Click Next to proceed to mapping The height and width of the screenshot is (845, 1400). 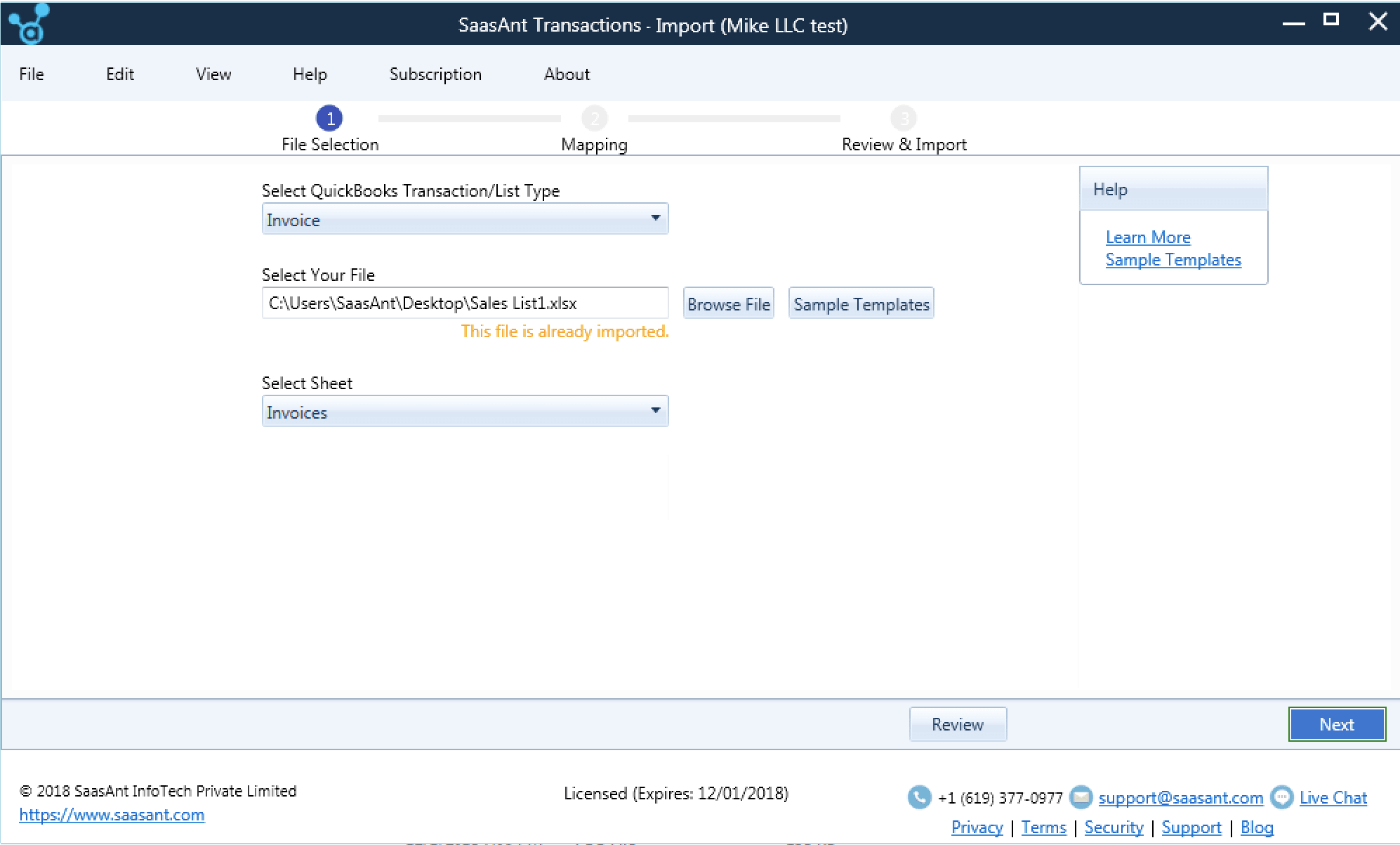point(1336,724)
